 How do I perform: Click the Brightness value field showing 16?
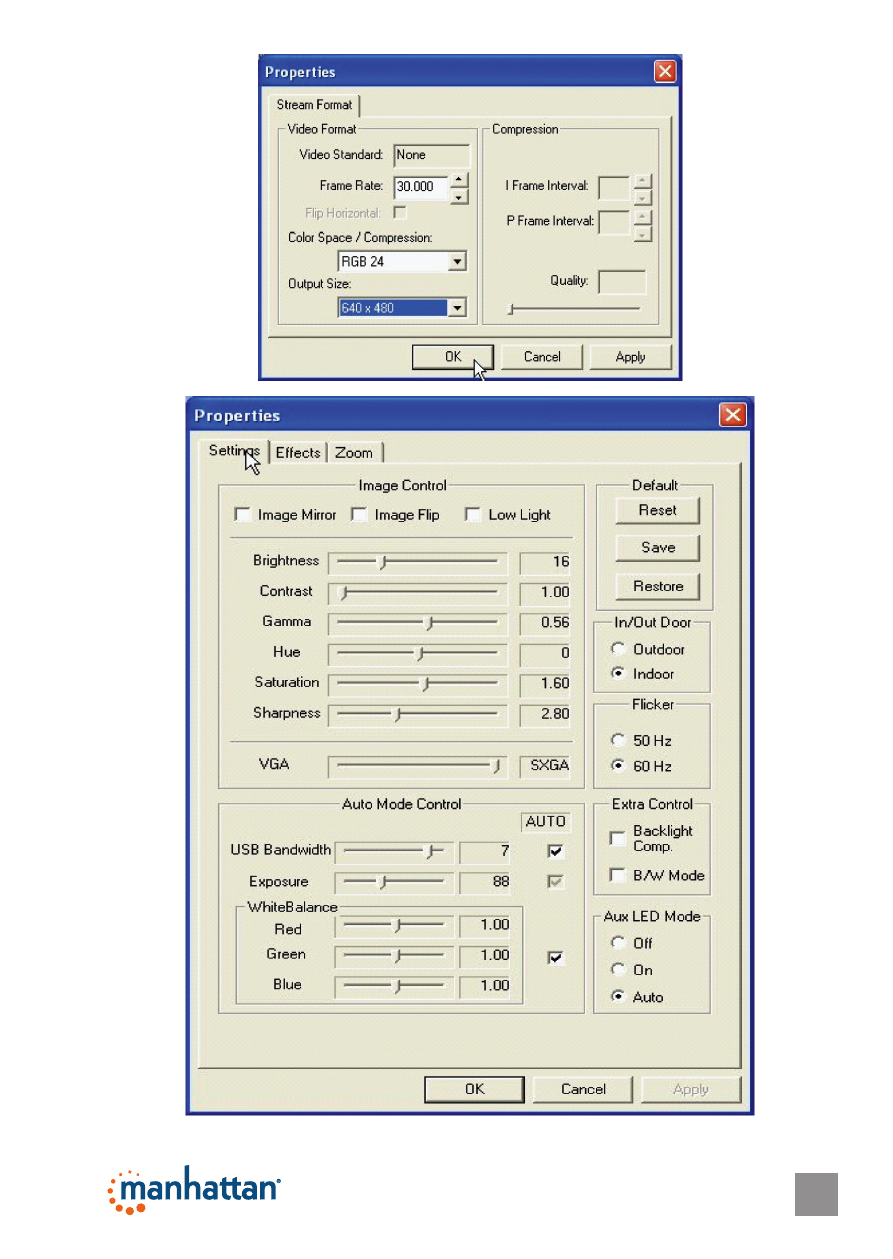546,562
